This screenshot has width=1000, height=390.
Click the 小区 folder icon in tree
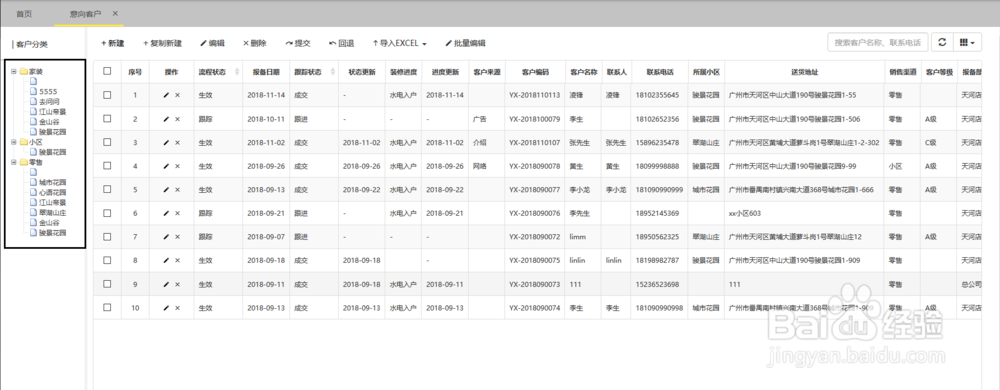(24, 142)
